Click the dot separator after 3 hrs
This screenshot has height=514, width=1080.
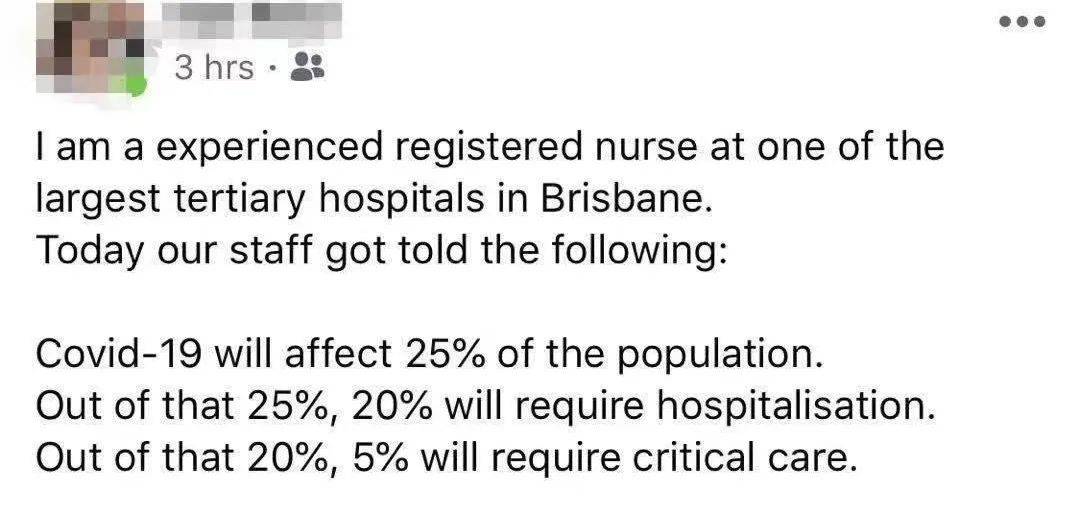[273, 69]
